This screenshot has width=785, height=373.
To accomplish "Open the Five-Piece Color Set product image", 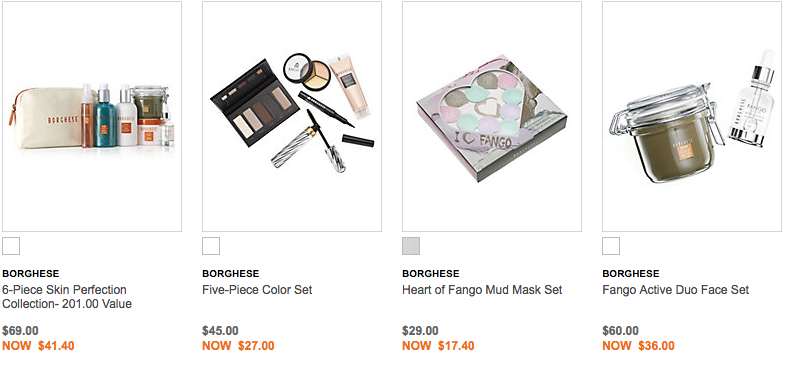I will tap(292, 116).
